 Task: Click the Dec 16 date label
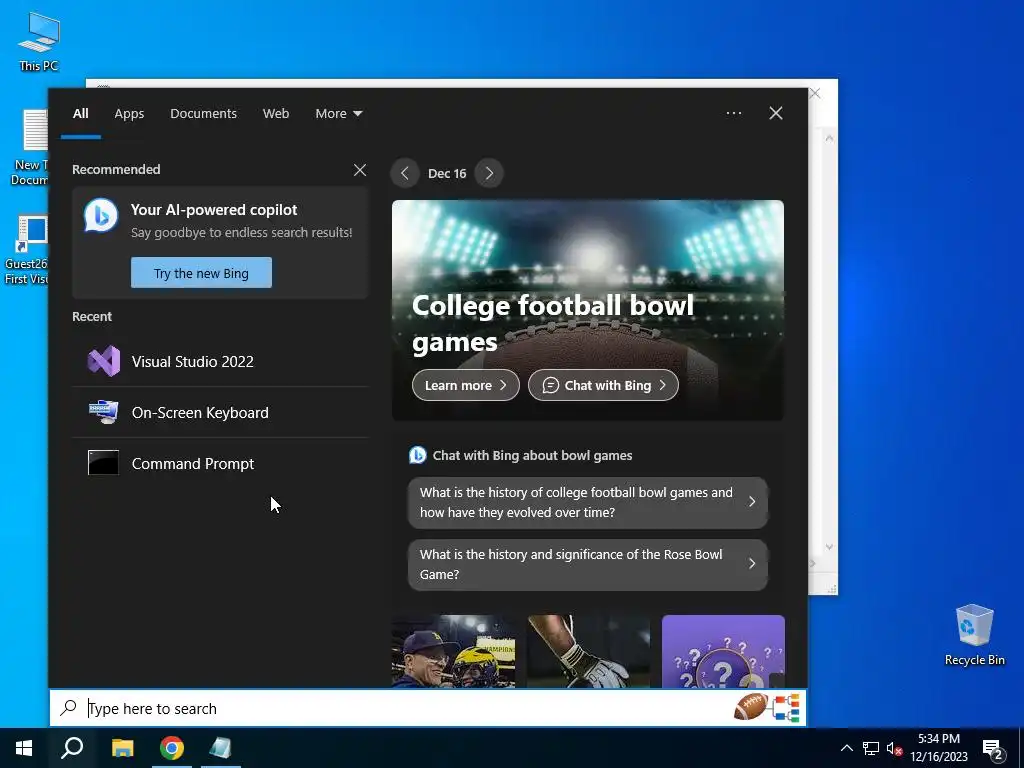click(447, 174)
